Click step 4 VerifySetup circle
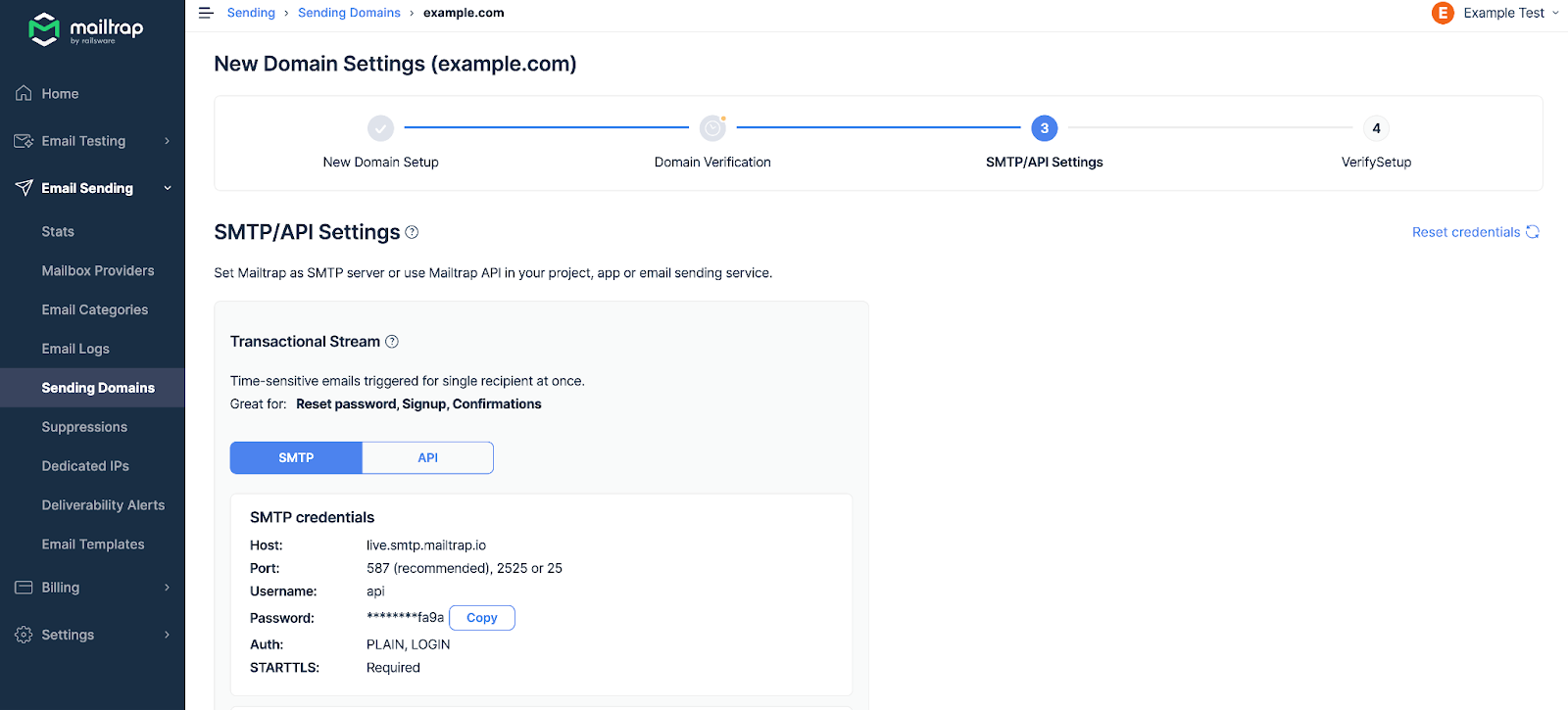The height and width of the screenshot is (710, 1568). point(1376,128)
